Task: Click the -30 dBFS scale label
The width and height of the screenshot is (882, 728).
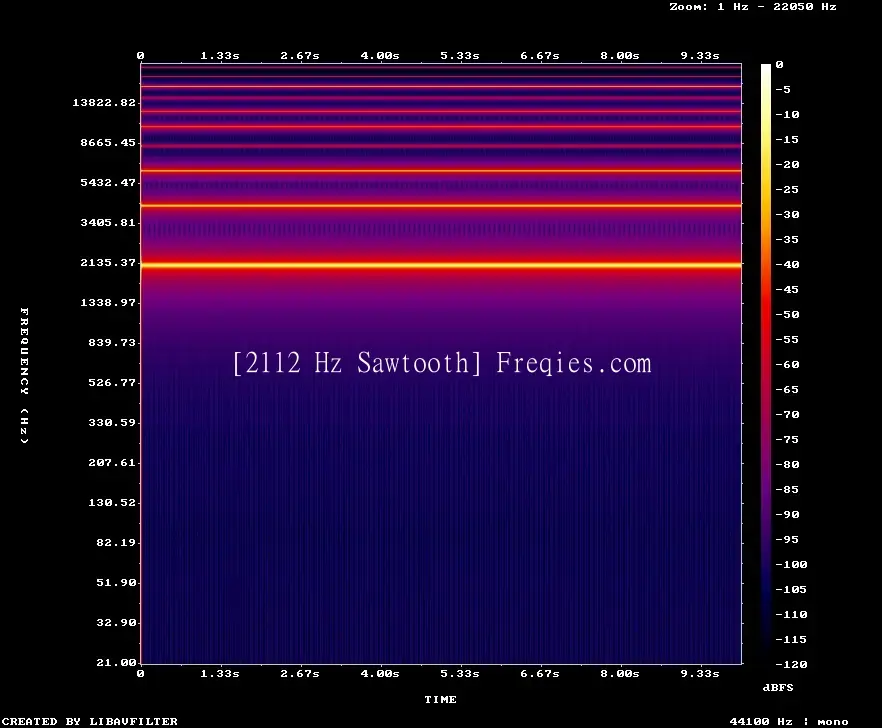Action: point(787,214)
